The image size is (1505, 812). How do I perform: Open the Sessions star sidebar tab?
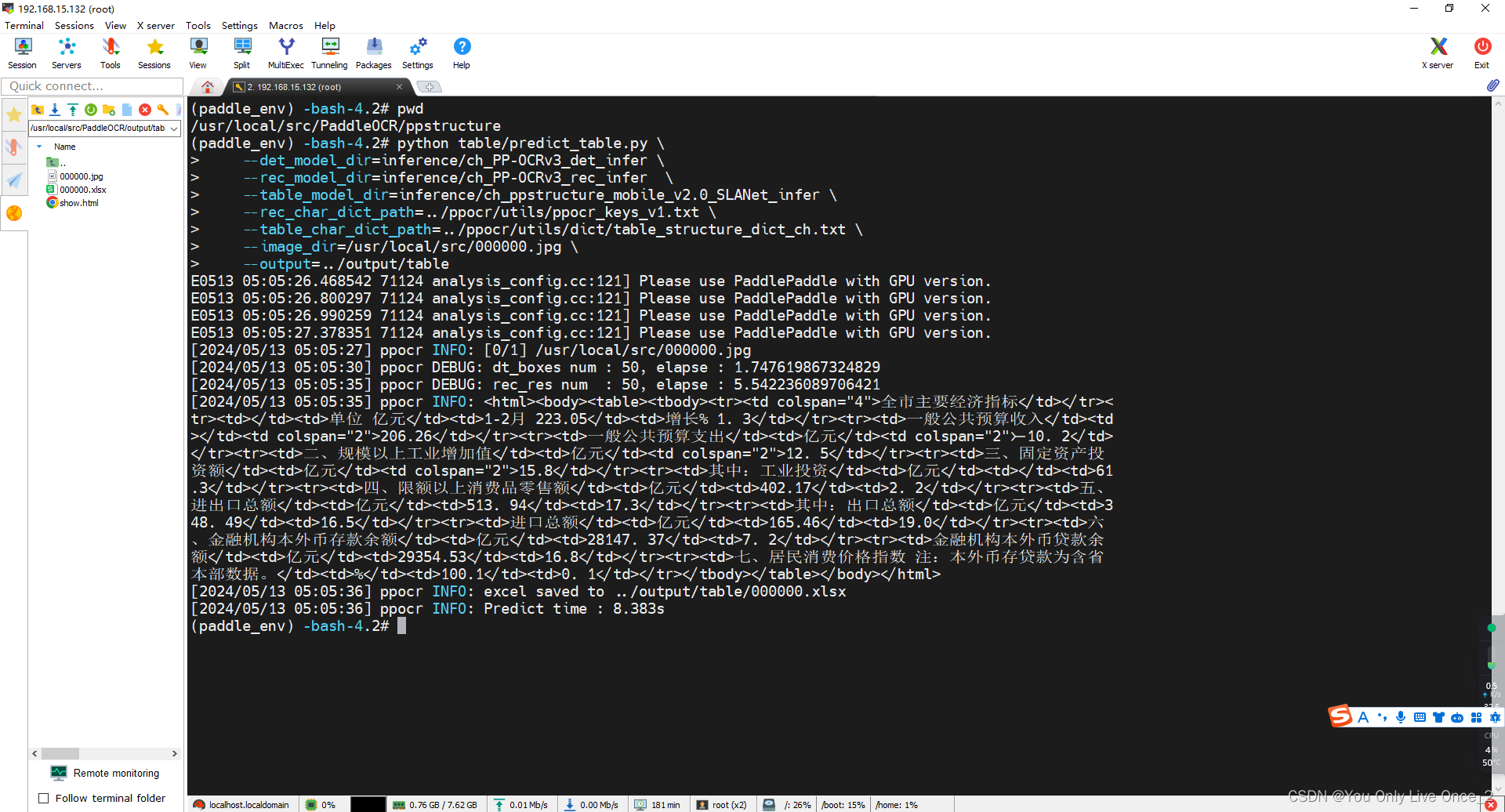14,116
